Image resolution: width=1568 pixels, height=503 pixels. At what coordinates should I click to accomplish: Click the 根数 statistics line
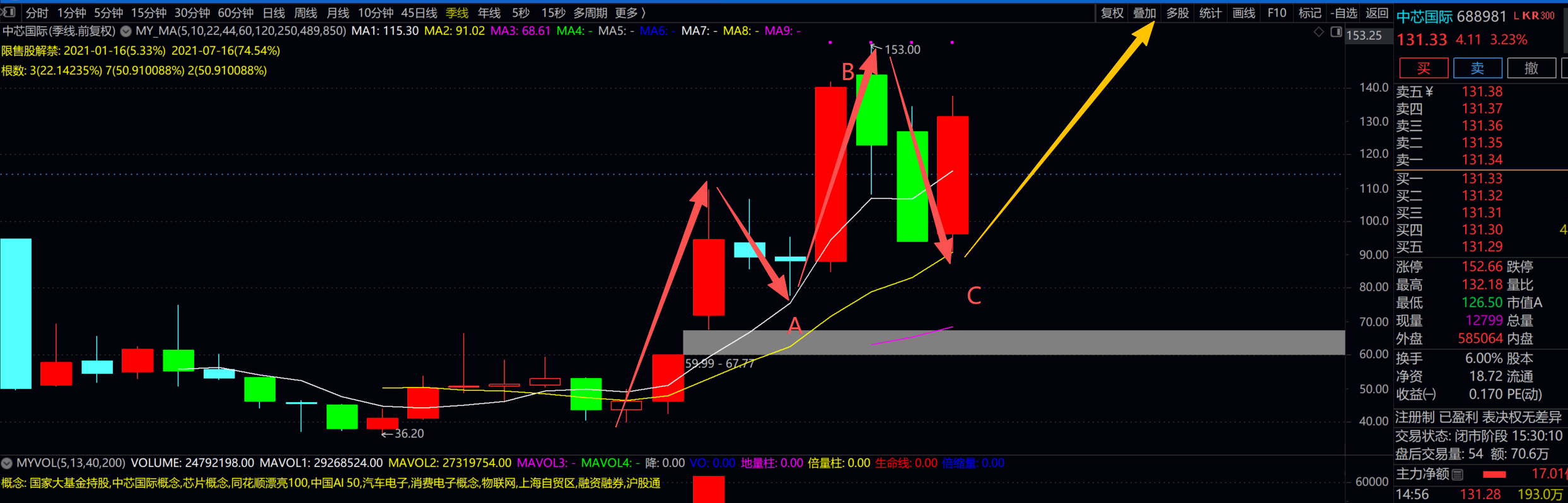tap(134, 71)
